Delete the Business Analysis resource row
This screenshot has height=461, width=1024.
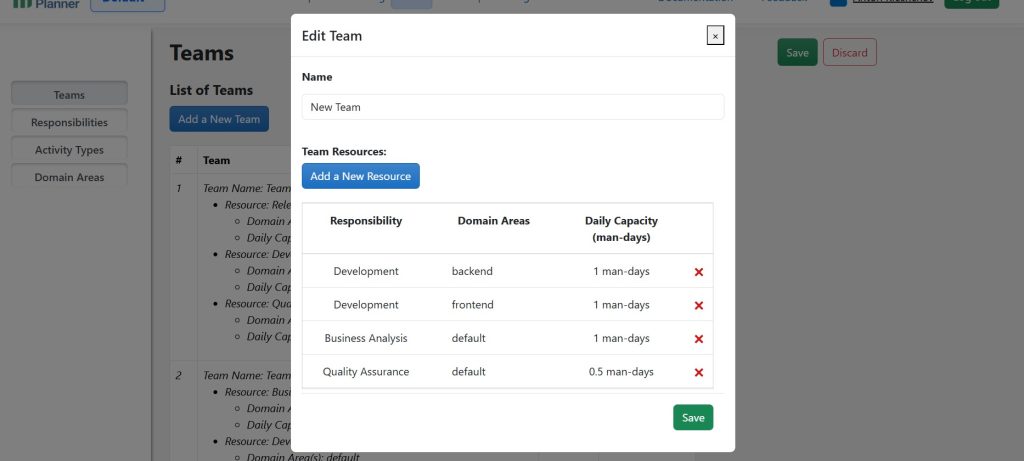698,339
